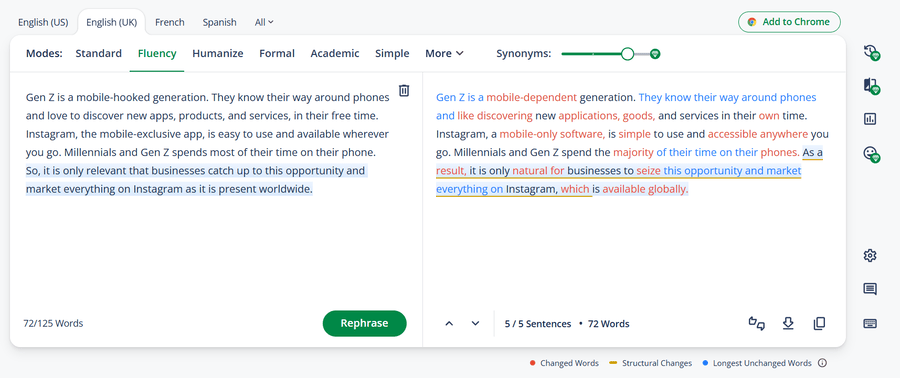Screen dimensions: 900x378
Task: Download the paraphrased output
Action: [788, 324]
